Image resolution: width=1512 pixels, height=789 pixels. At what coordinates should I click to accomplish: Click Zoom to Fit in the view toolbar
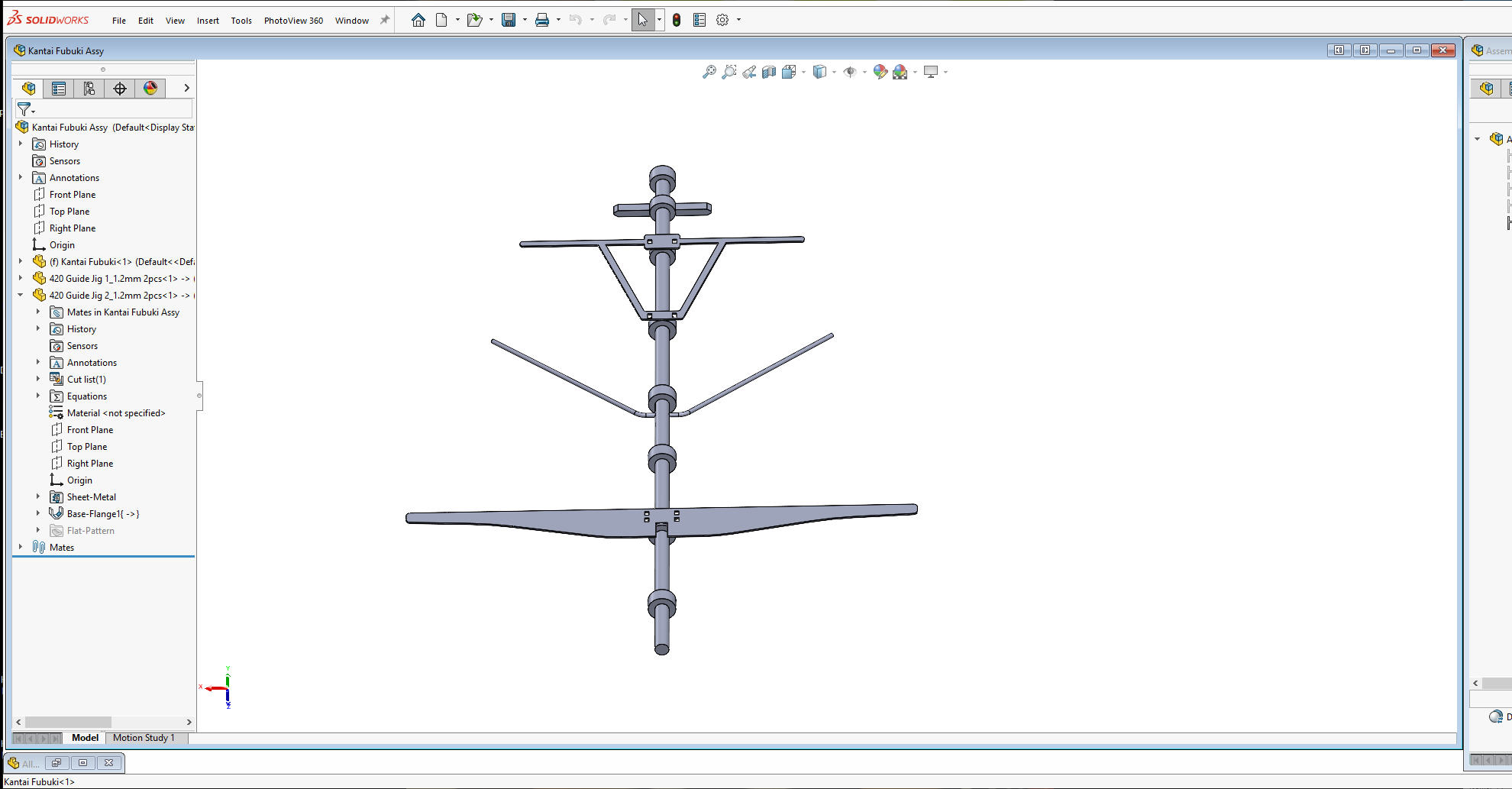[x=709, y=72]
